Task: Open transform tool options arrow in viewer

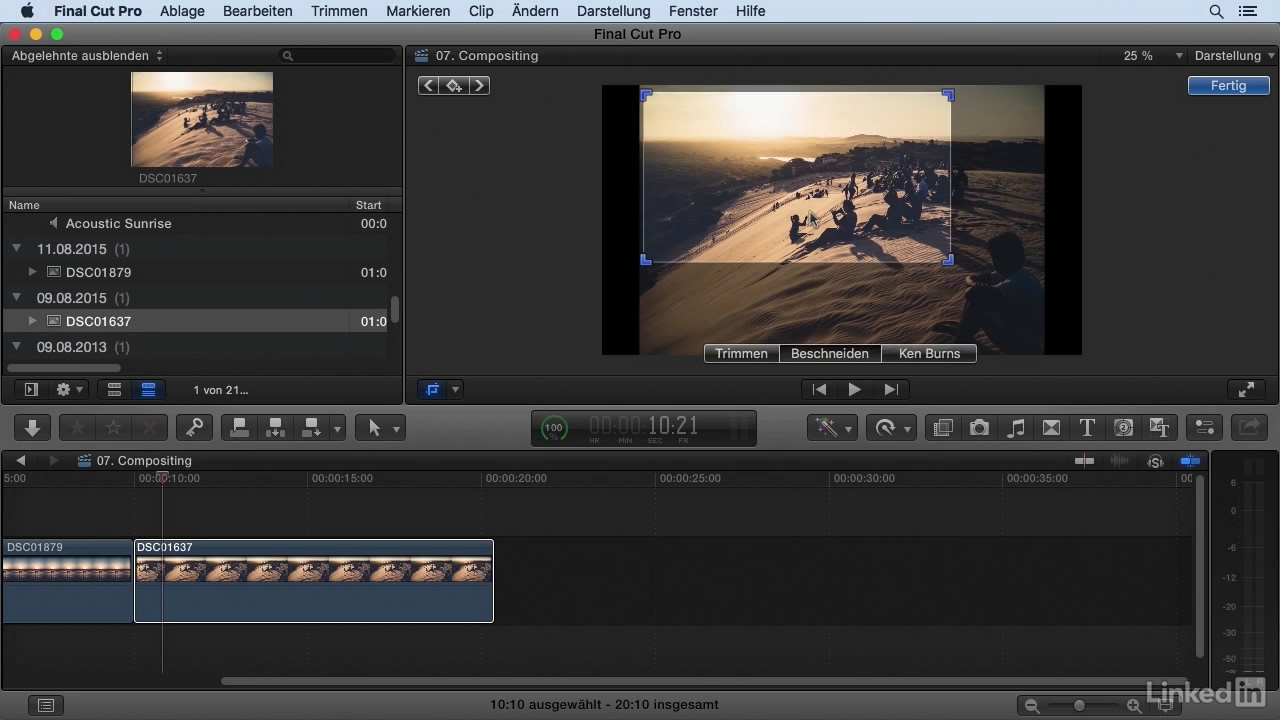Action: (x=456, y=389)
